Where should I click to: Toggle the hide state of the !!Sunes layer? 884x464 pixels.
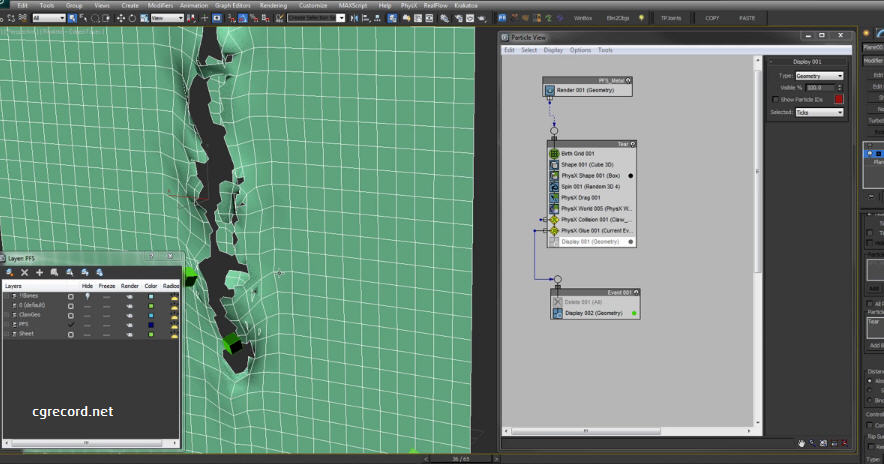coord(88,296)
